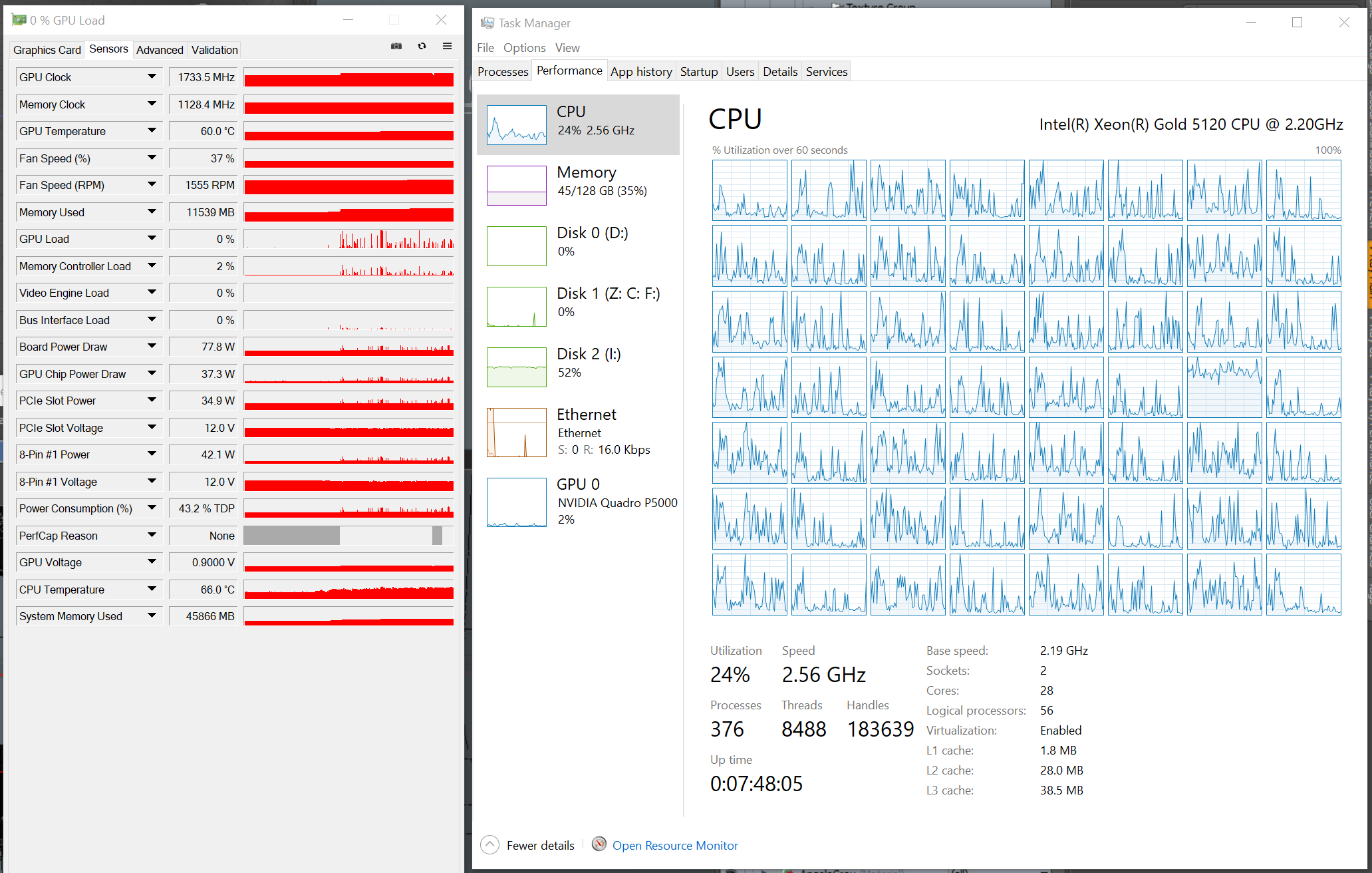Open the Startup tab
Screen dimensions: 1372x873
699,72
